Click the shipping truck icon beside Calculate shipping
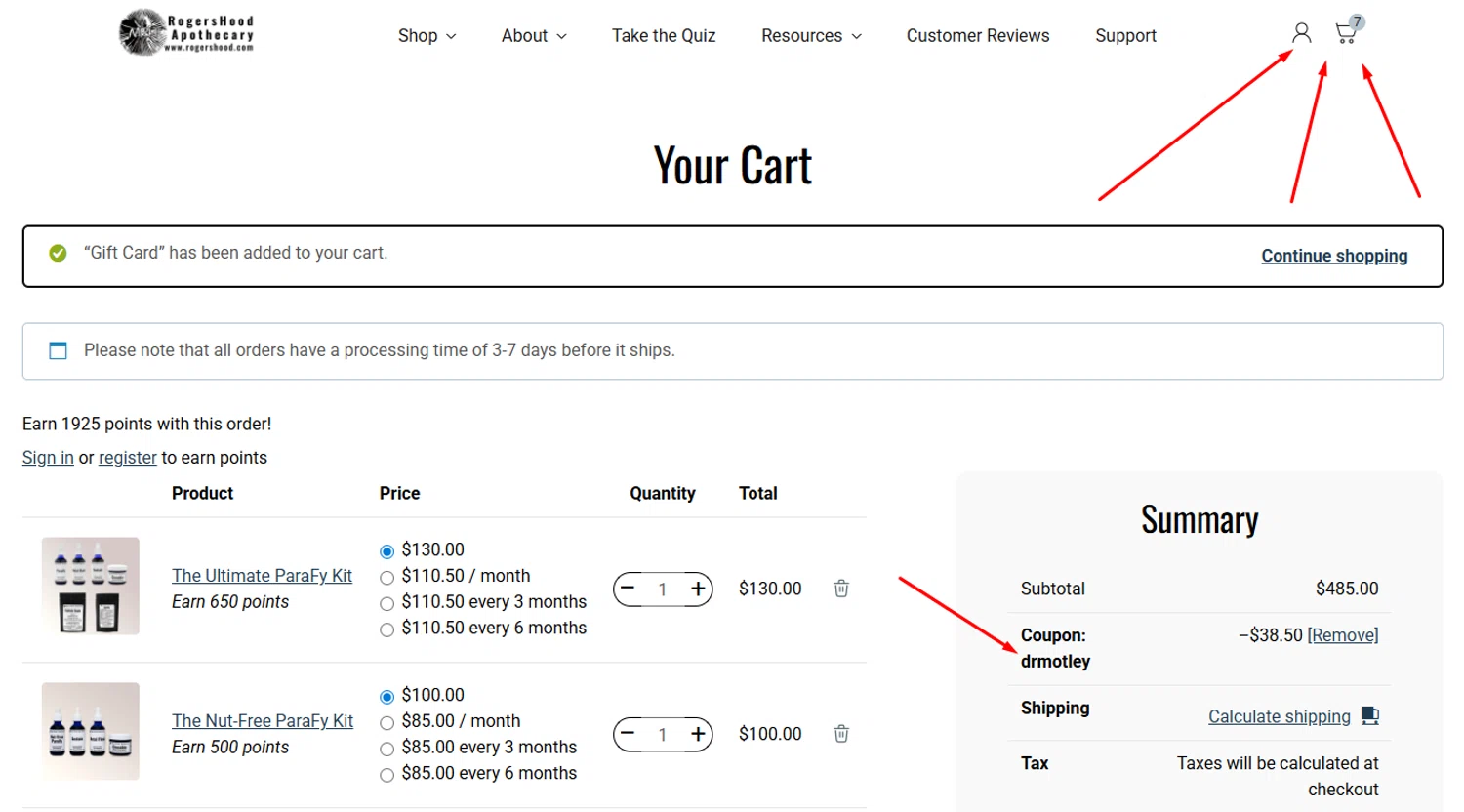 pos(1370,716)
